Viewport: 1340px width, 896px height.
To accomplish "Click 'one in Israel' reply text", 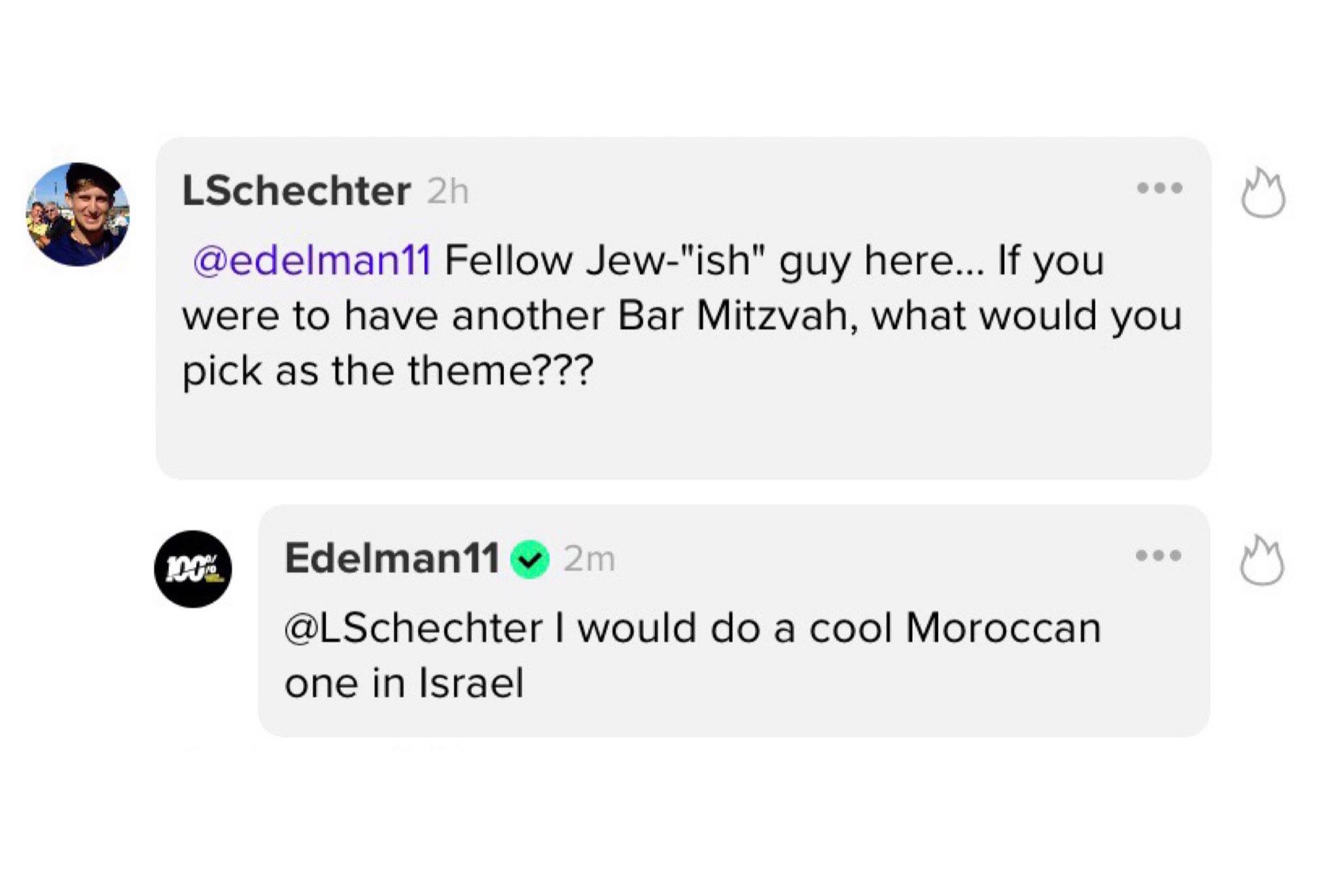I will click(x=404, y=683).
